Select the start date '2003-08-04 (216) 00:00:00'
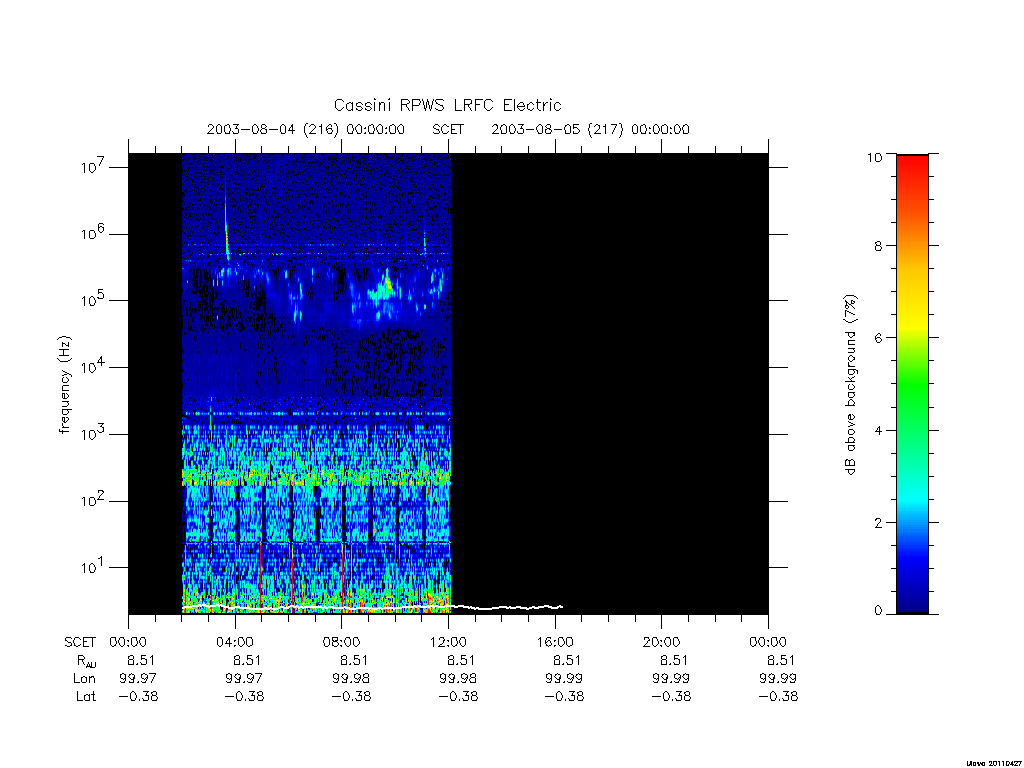This screenshot has width=1024, height=768. (x=306, y=129)
